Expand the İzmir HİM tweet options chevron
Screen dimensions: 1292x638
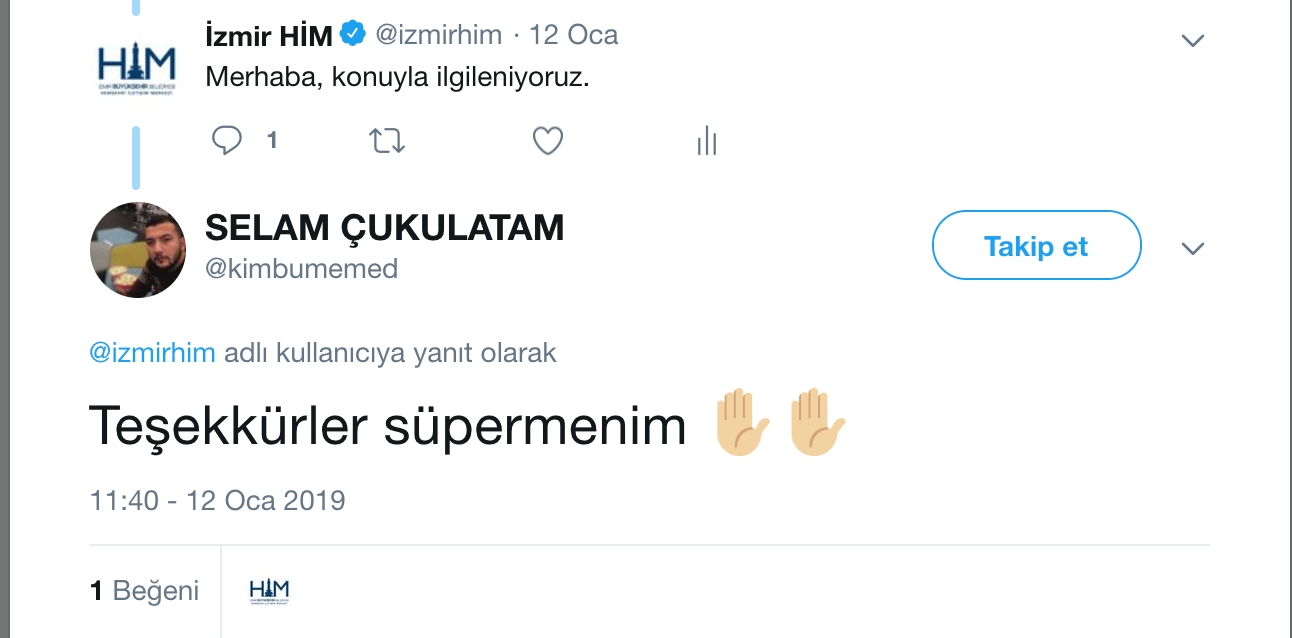click(1192, 40)
